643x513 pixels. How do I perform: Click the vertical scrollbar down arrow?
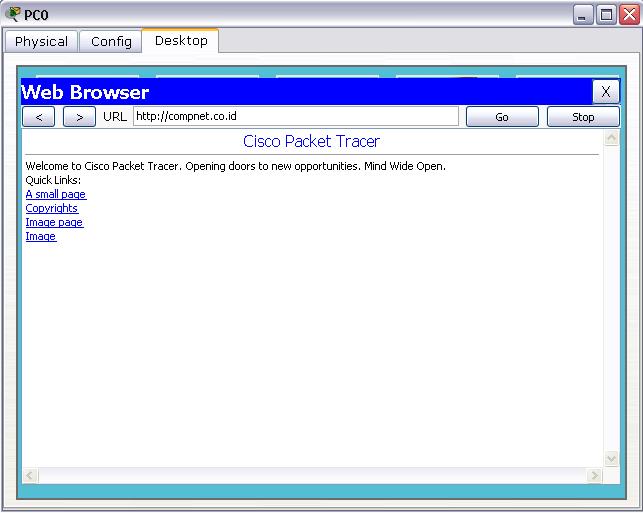(611, 458)
